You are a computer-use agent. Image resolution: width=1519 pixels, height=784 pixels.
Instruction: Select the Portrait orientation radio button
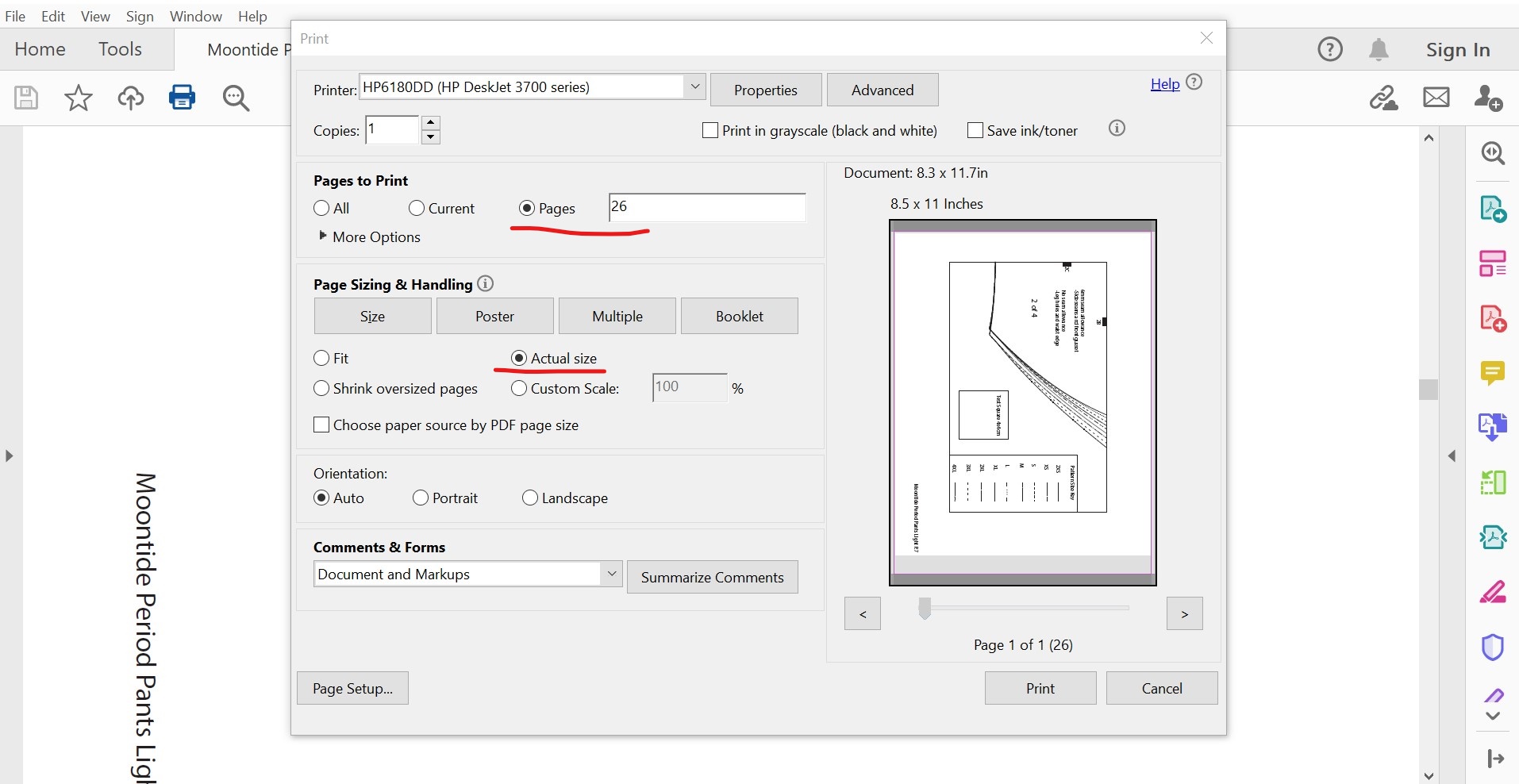[421, 498]
